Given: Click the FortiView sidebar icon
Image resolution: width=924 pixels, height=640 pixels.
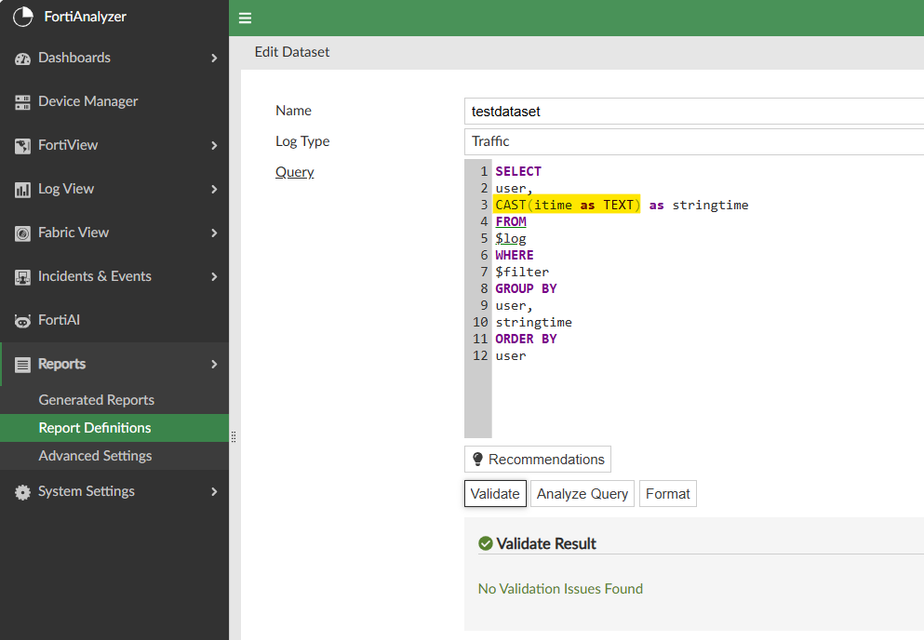Looking at the screenshot, I should (x=22, y=146).
